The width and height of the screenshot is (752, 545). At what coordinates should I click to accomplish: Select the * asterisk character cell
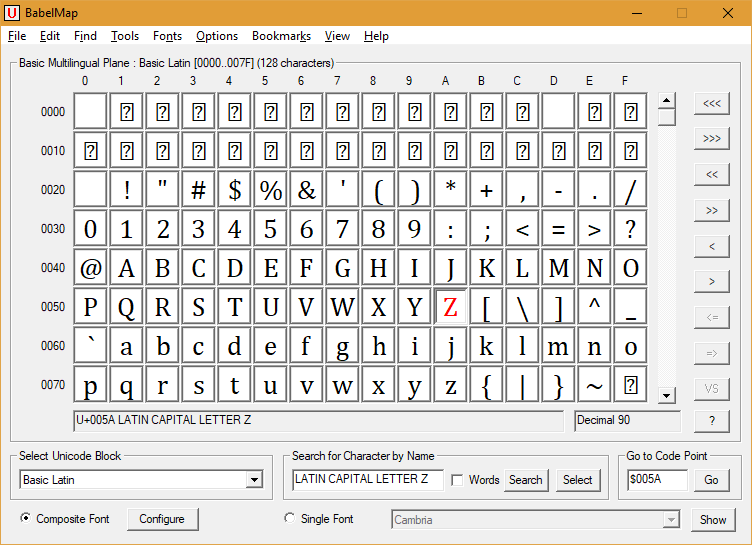click(450, 190)
